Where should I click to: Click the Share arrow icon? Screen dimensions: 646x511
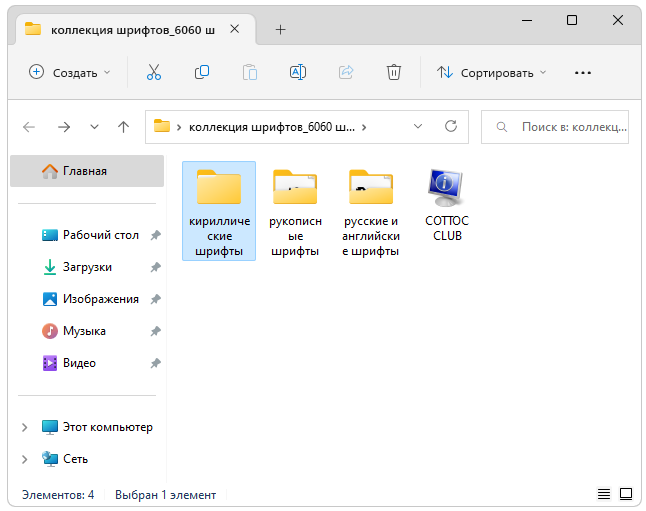coord(346,73)
